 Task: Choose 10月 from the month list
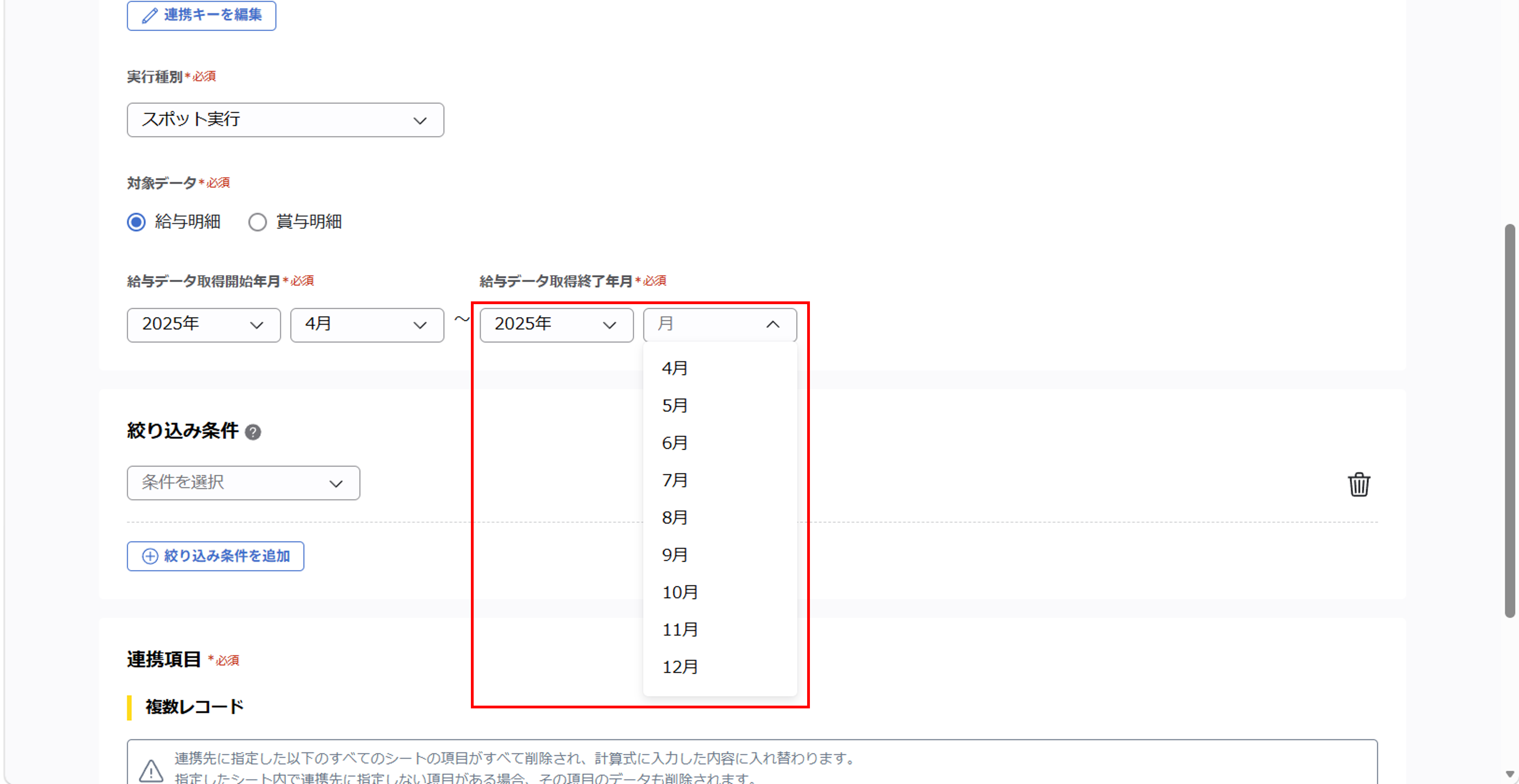(719, 592)
